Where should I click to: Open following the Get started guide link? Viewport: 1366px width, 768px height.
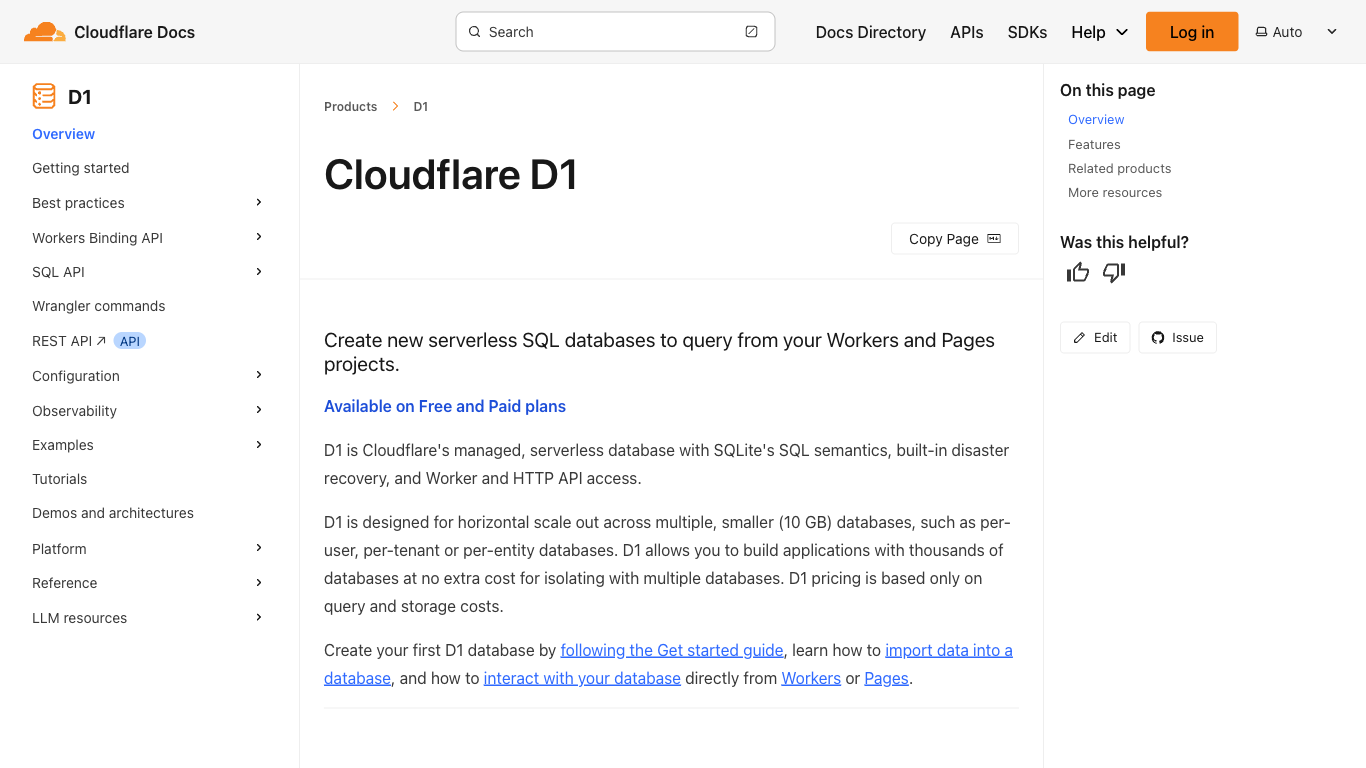tap(672, 650)
